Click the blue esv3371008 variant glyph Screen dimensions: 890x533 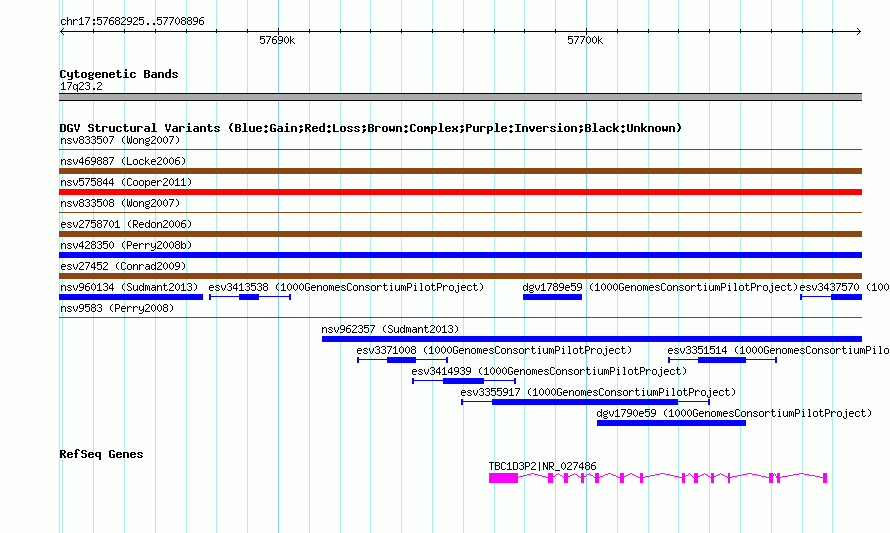tap(402, 360)
